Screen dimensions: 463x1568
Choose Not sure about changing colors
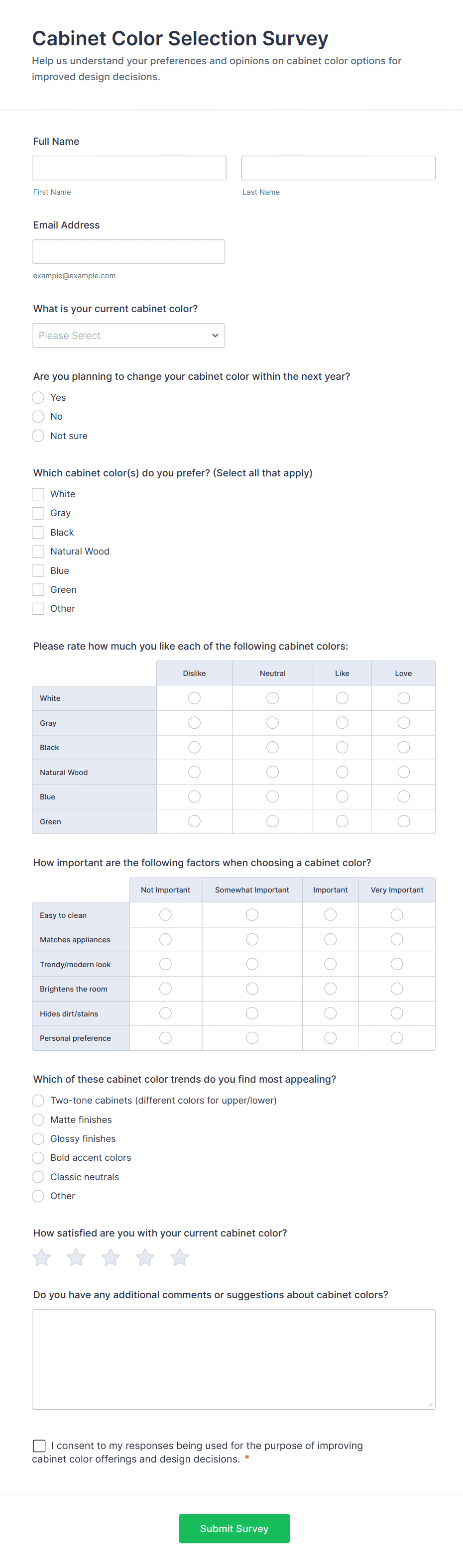click(x=38, y=435)
